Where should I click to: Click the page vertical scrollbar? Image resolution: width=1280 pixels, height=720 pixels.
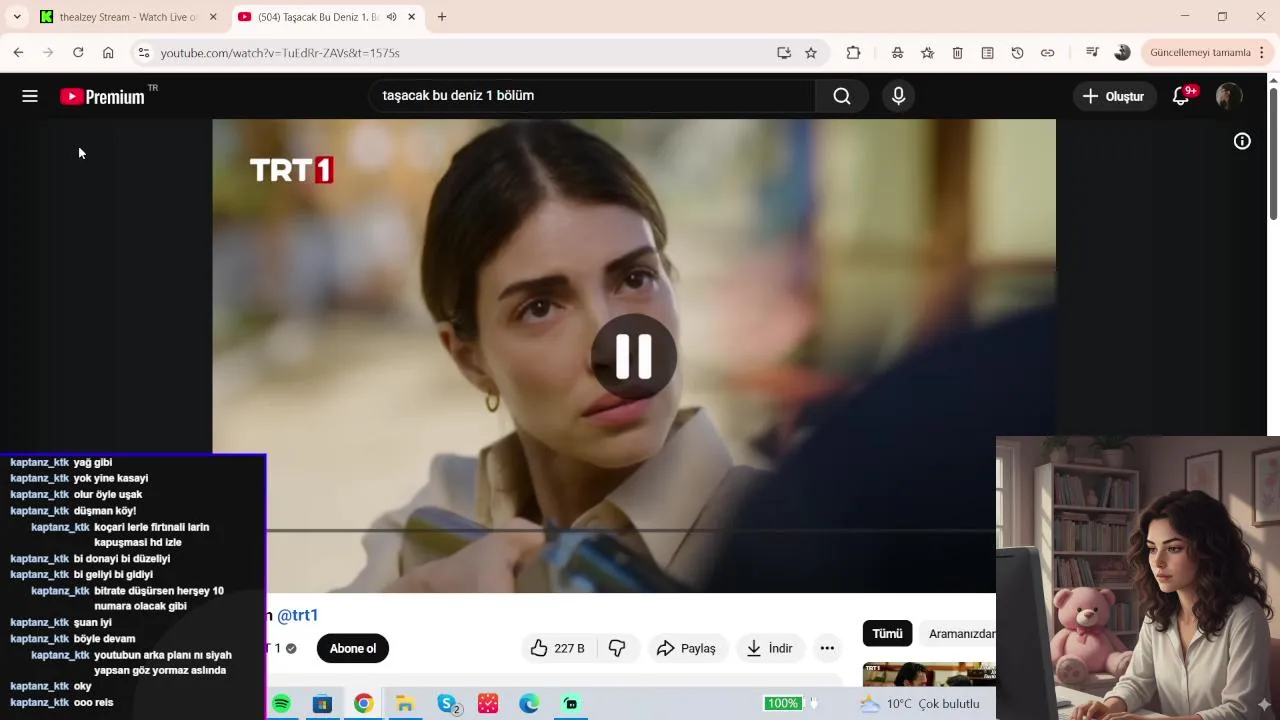coord(1273,154)
